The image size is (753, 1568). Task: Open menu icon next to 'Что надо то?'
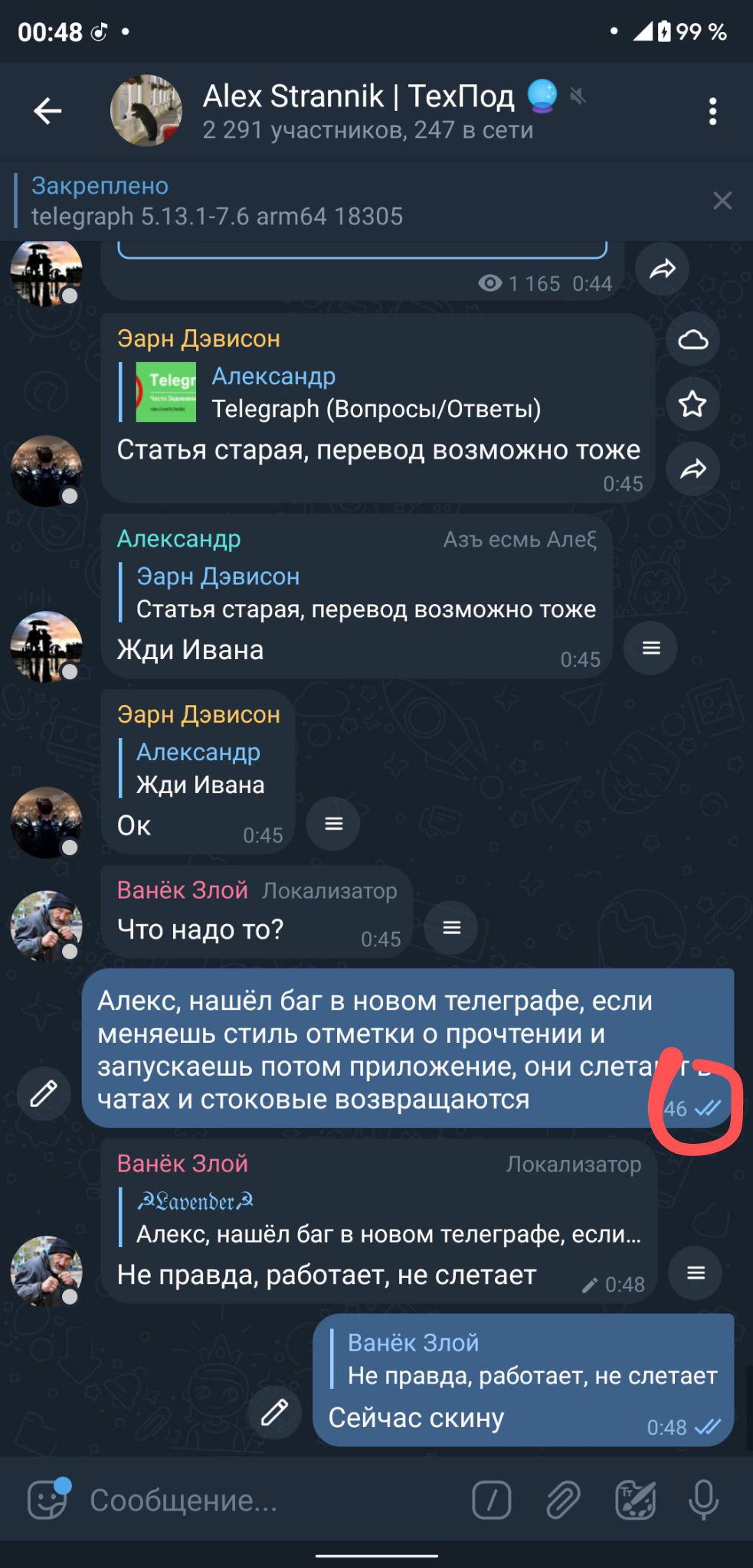click(x=451, y=928)
